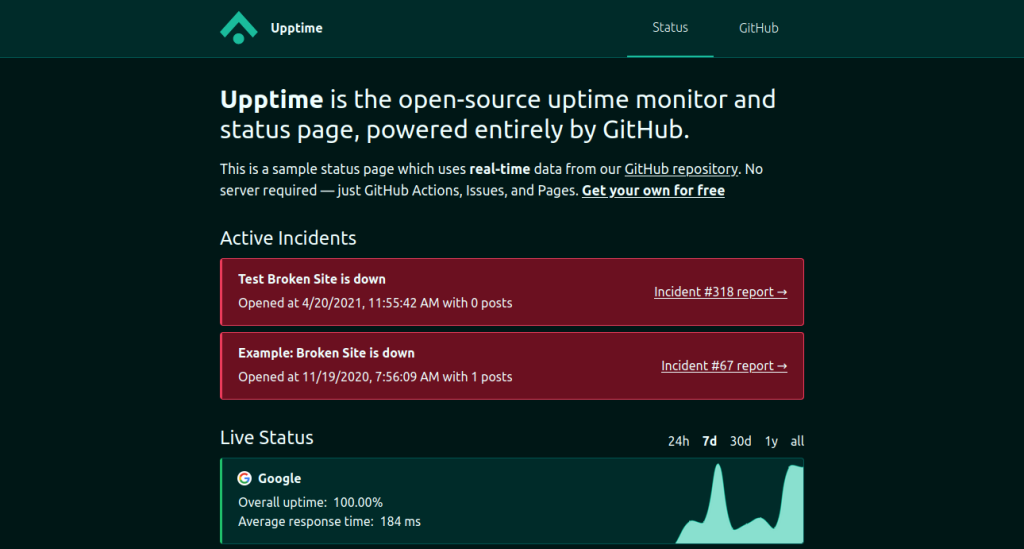
Task: Select the 1y time range
Action: [771, 441]
